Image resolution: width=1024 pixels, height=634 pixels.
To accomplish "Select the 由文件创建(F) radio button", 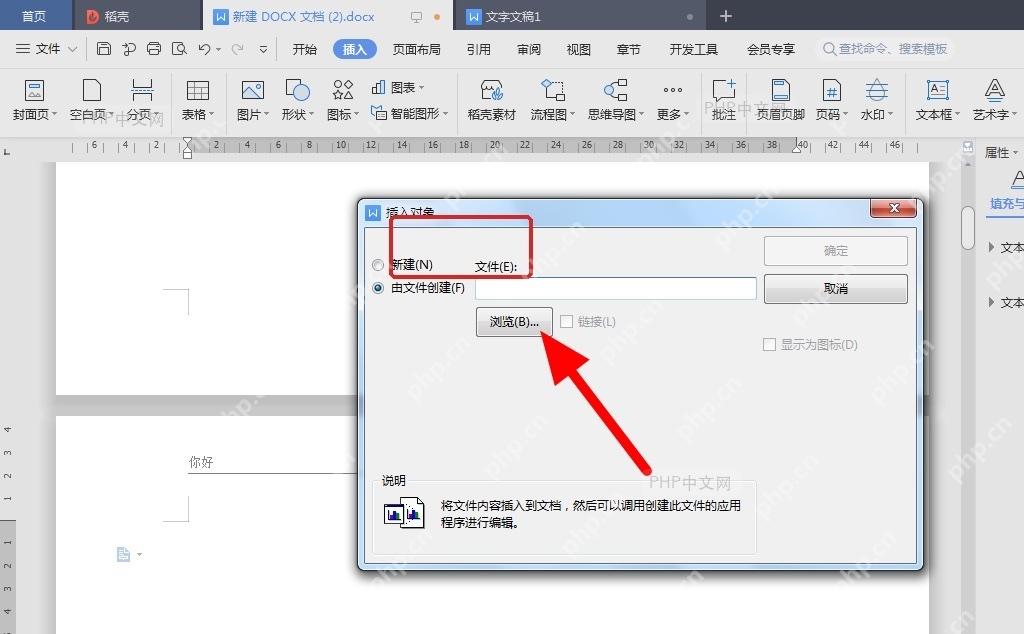I will [377, 288].
